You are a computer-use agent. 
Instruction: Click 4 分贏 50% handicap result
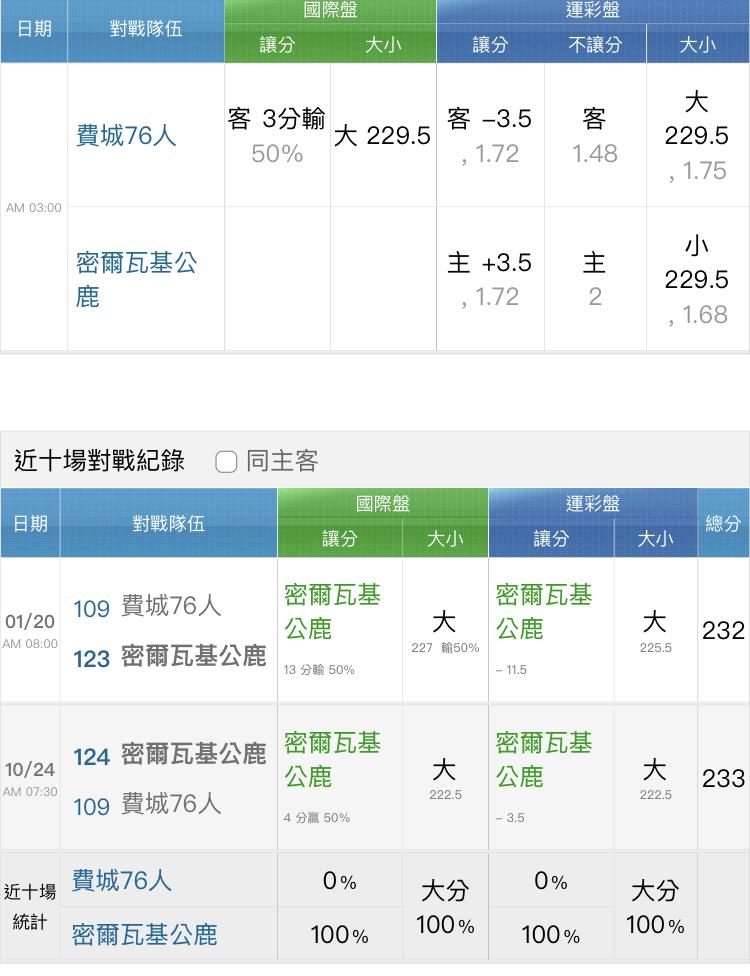click(x=317, y=817)
